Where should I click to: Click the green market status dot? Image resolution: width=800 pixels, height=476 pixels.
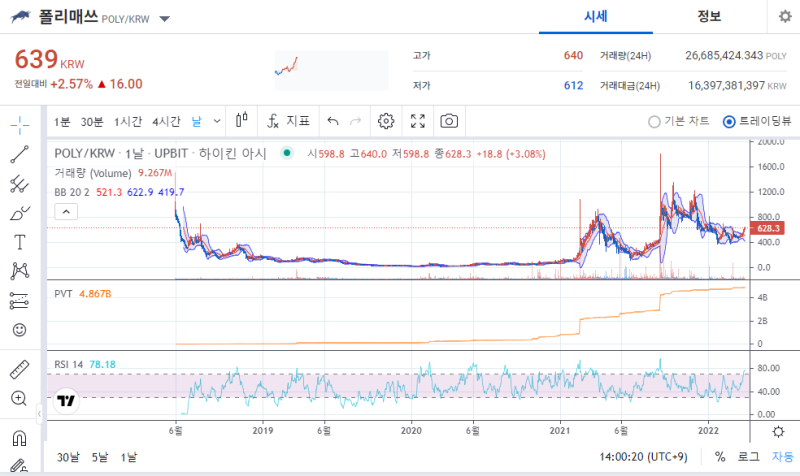pos(287,153)
